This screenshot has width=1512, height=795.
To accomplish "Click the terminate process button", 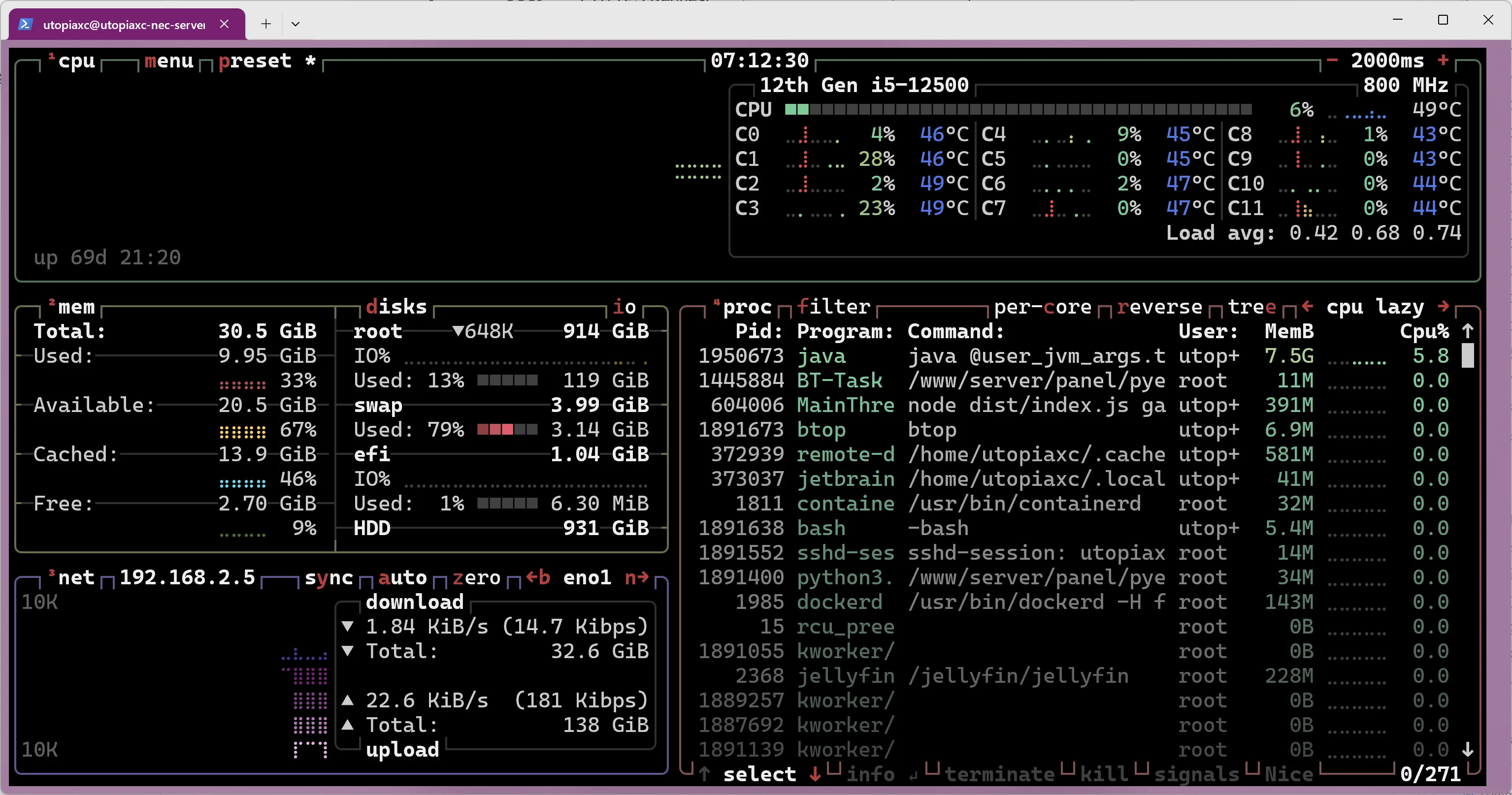I will pyautogui.click(x=1000, y=774).
